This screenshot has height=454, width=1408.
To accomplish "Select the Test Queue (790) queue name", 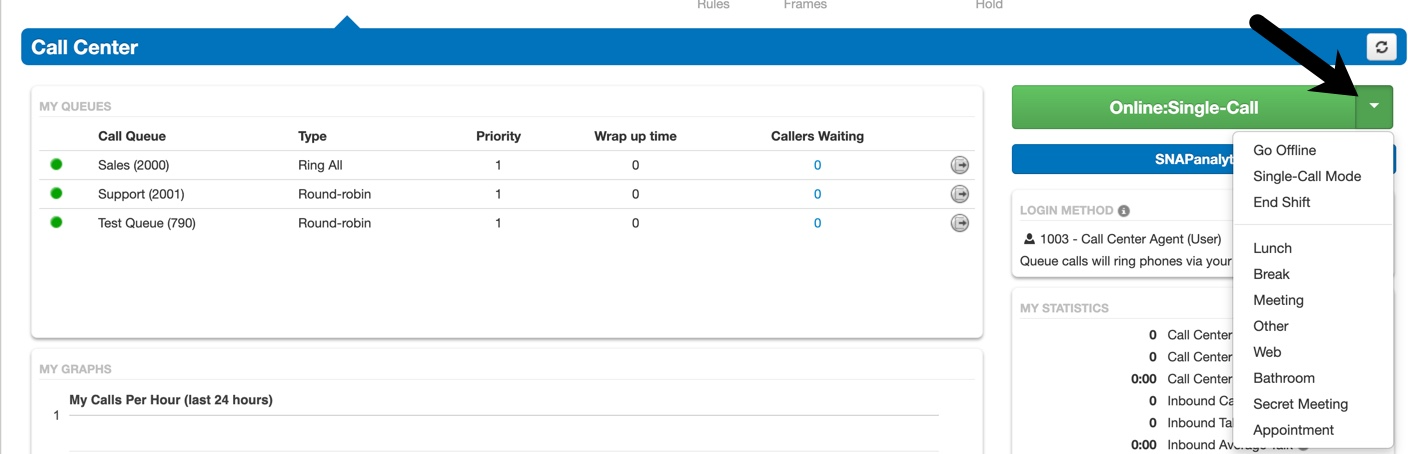I will tap(147, 223).
